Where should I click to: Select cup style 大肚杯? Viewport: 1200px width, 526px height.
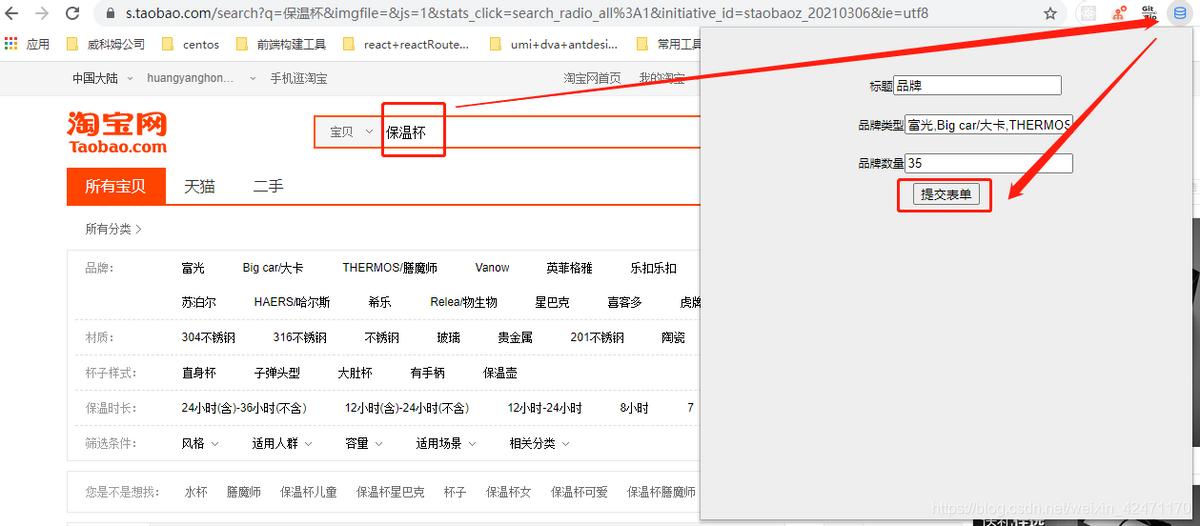click(354, 373)
